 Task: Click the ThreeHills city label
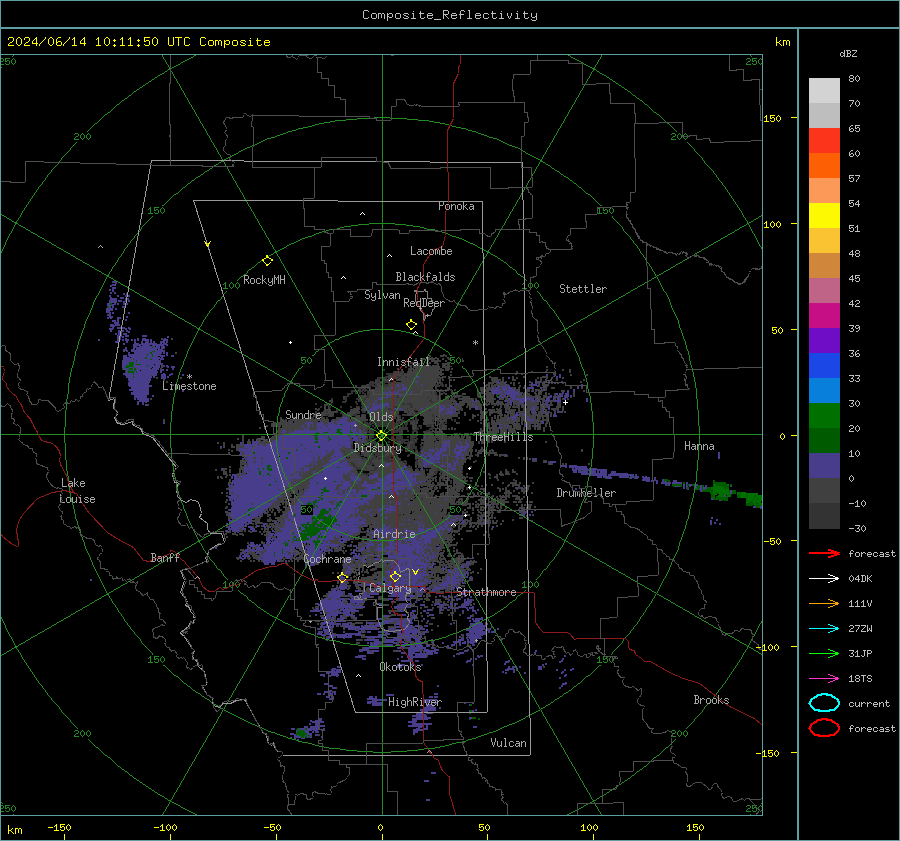click(x=503, y=437)
